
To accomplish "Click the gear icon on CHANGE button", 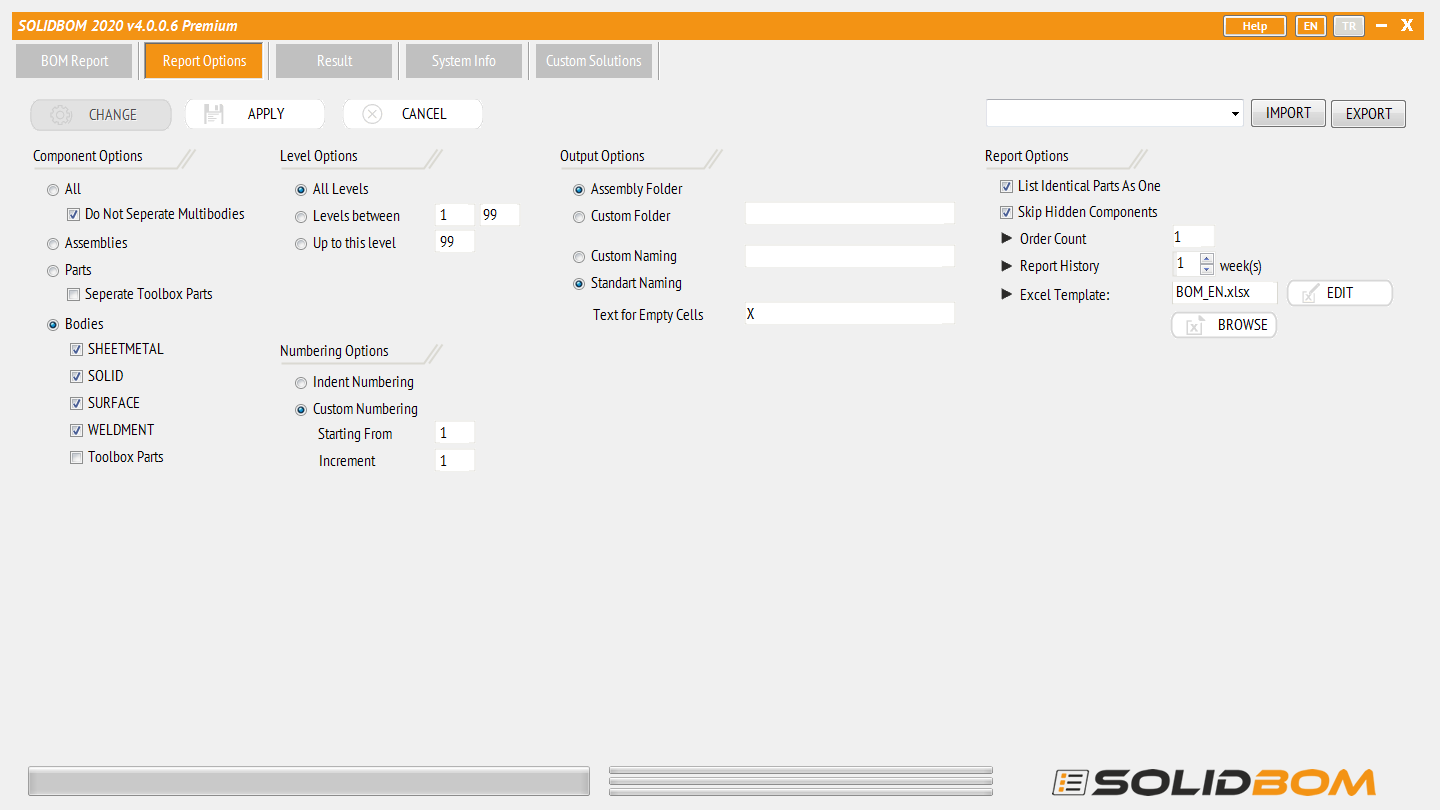I will click(61, 115).
